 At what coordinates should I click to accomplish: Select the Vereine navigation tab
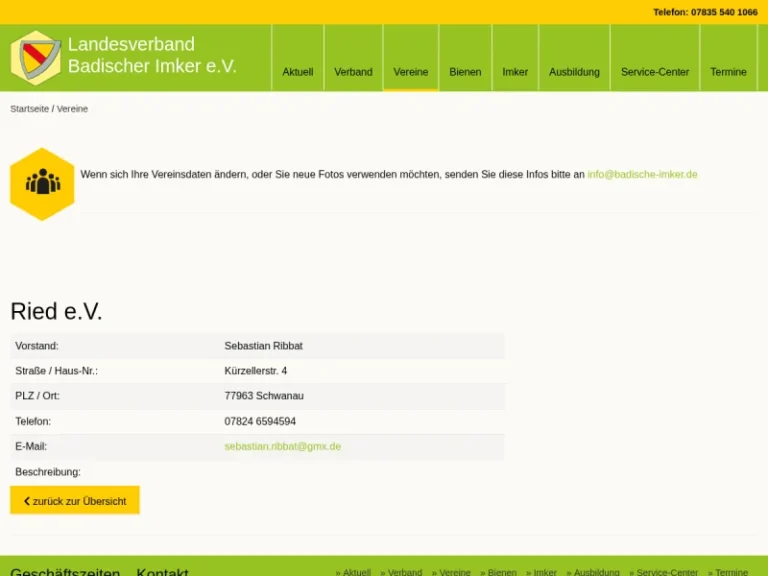tap(410, 72)
